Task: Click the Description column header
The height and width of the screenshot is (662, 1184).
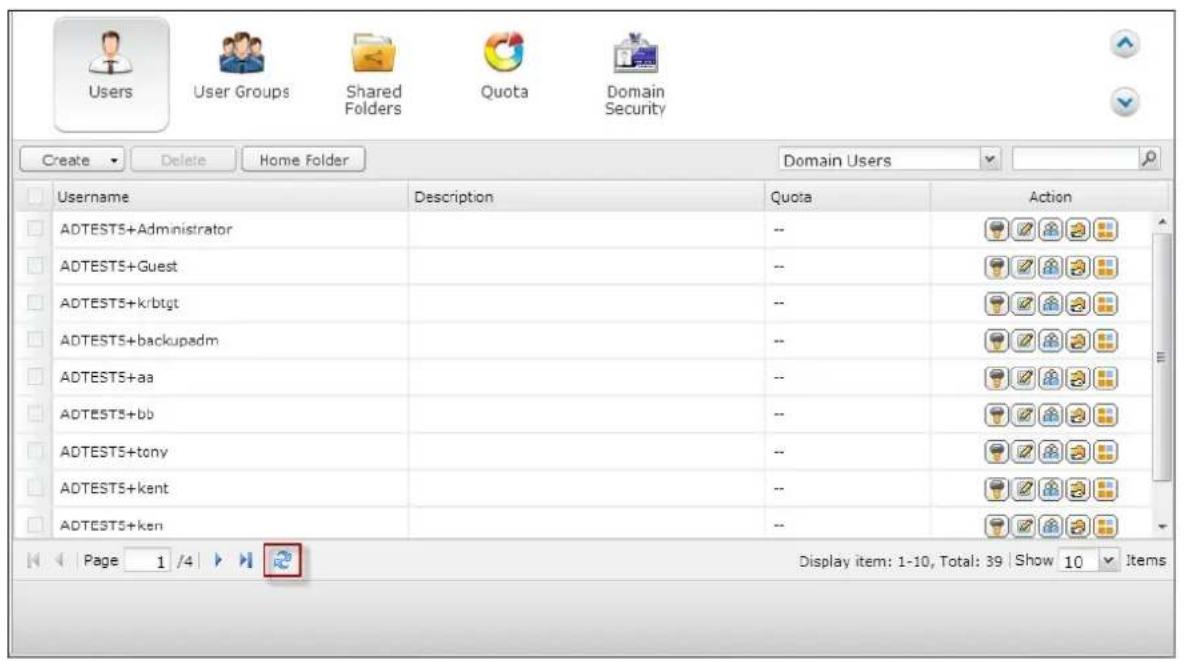Action: pos(586,197)
